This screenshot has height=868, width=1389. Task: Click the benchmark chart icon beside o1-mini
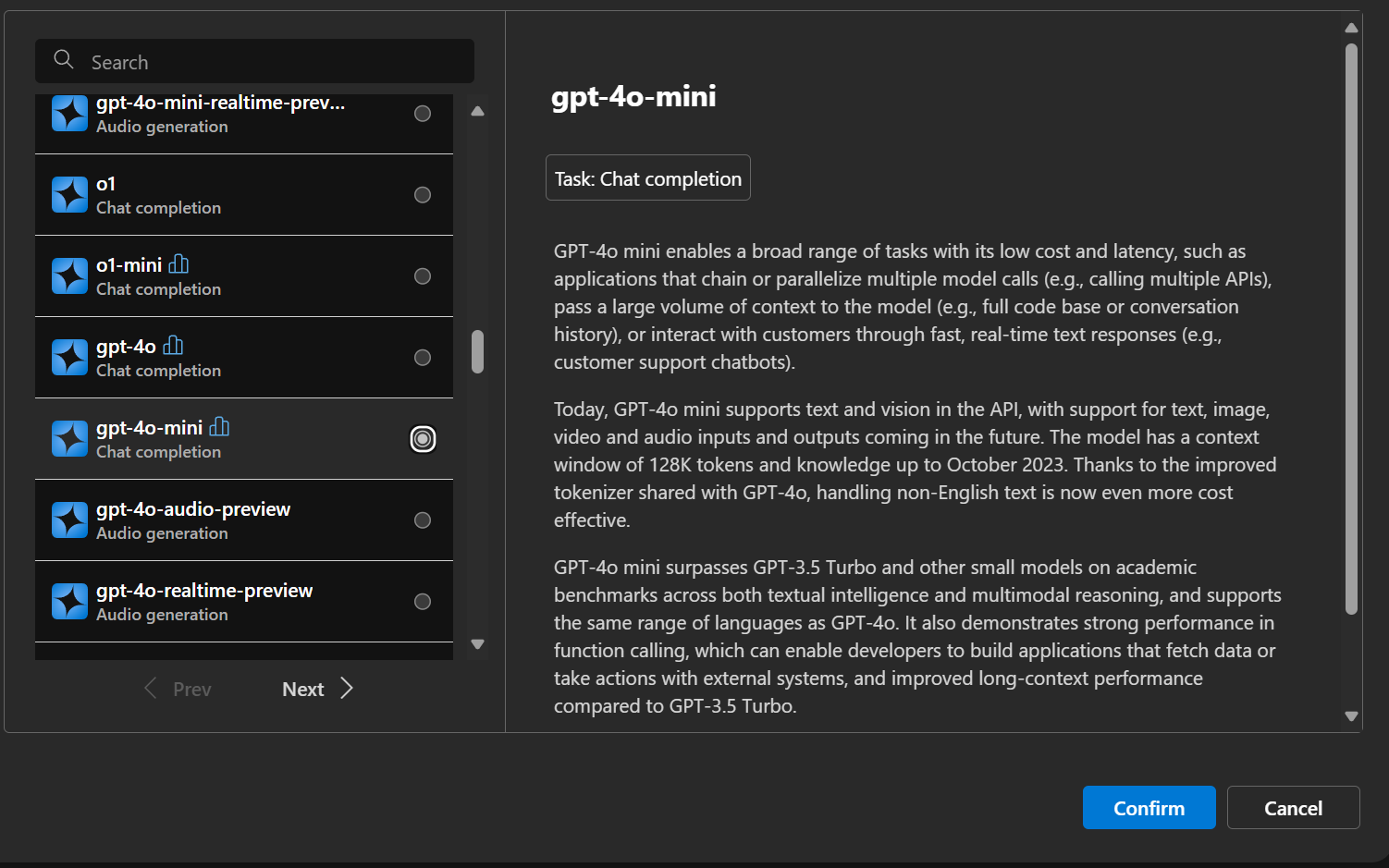point(178,264)
